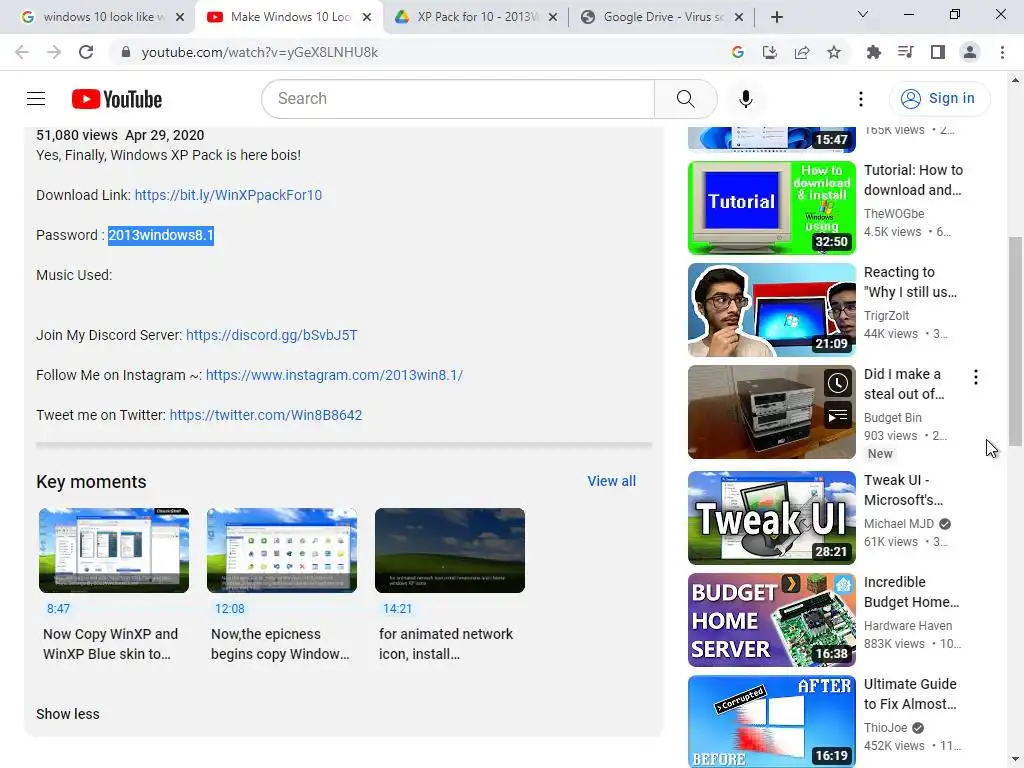This screenshot has width=1024, height=768.
Task: Open the 8:47 key moment thumbnail
Action: (x=114, y=551)
